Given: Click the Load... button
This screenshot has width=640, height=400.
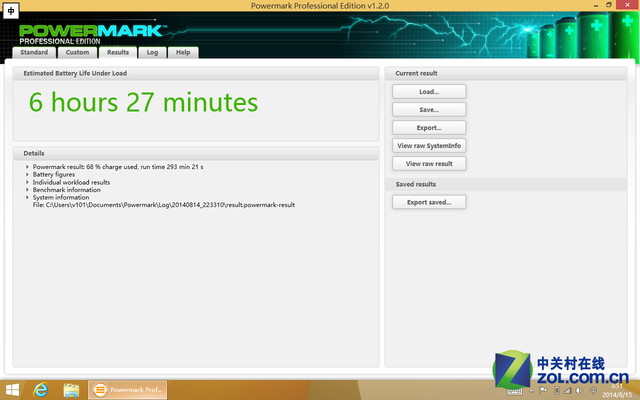Looking at the screenshot, I should 429,92.
